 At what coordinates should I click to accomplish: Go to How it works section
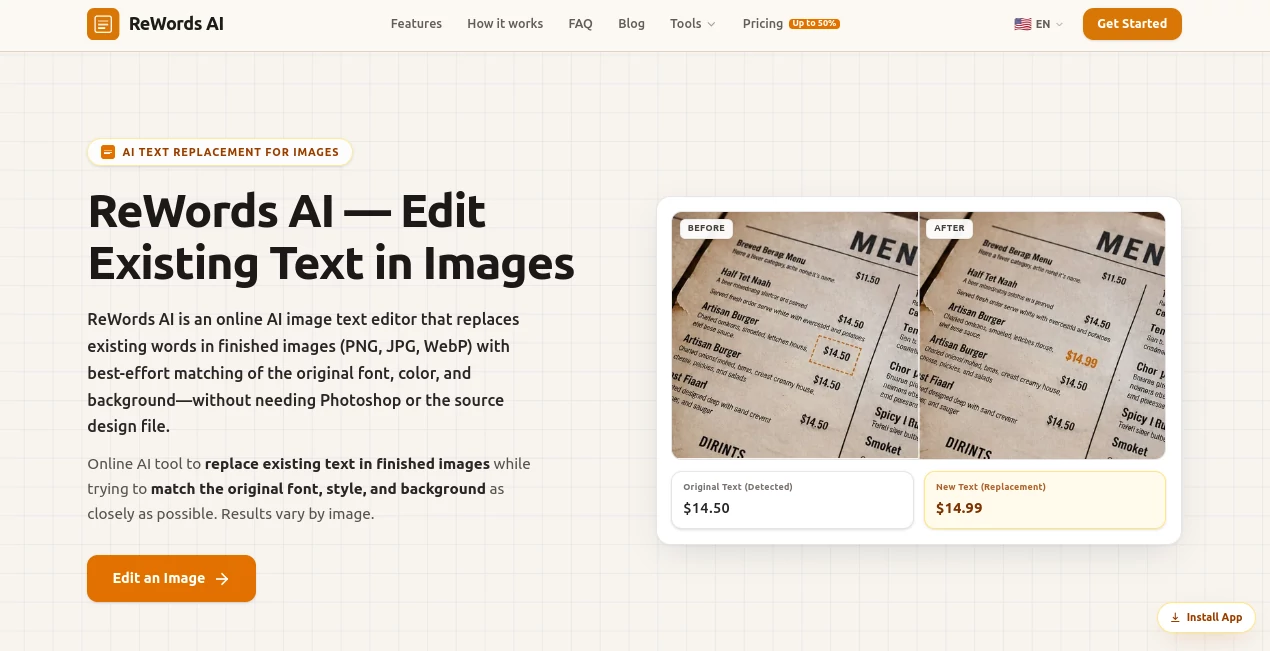pyautogui.click(x=505, y=24)
